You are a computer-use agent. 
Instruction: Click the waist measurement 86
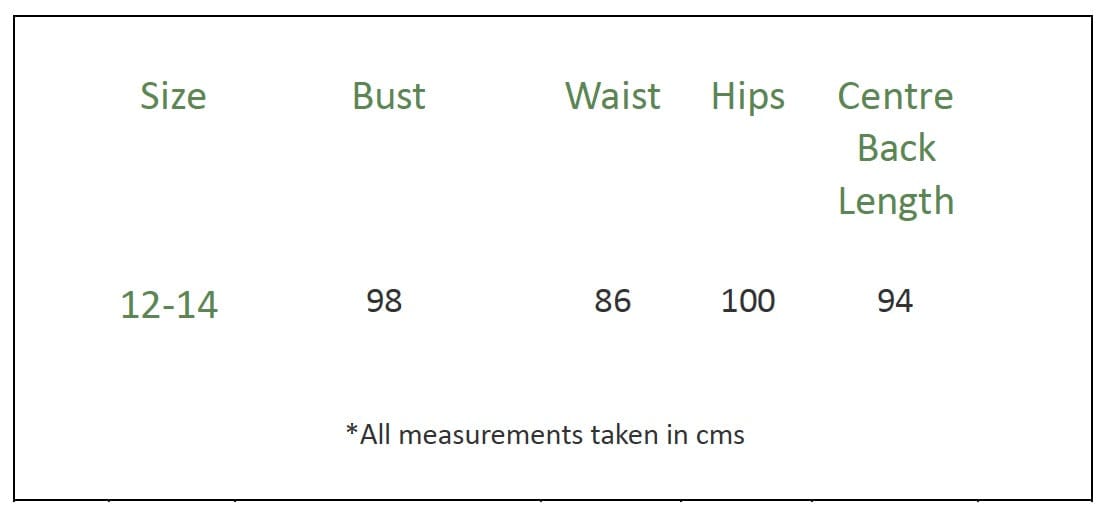pyautogui.click(x=612, y=300)
